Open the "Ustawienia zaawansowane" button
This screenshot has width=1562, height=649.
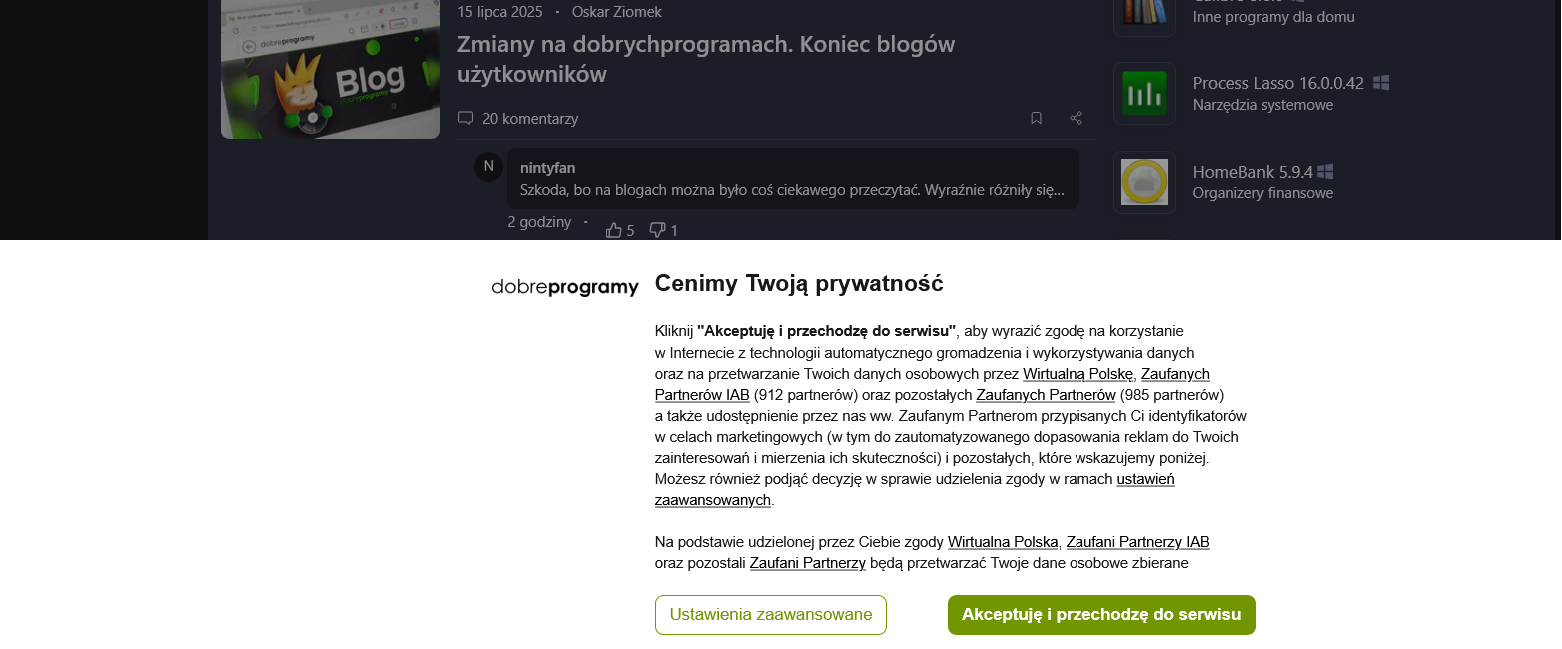click(x=771, y=615)
